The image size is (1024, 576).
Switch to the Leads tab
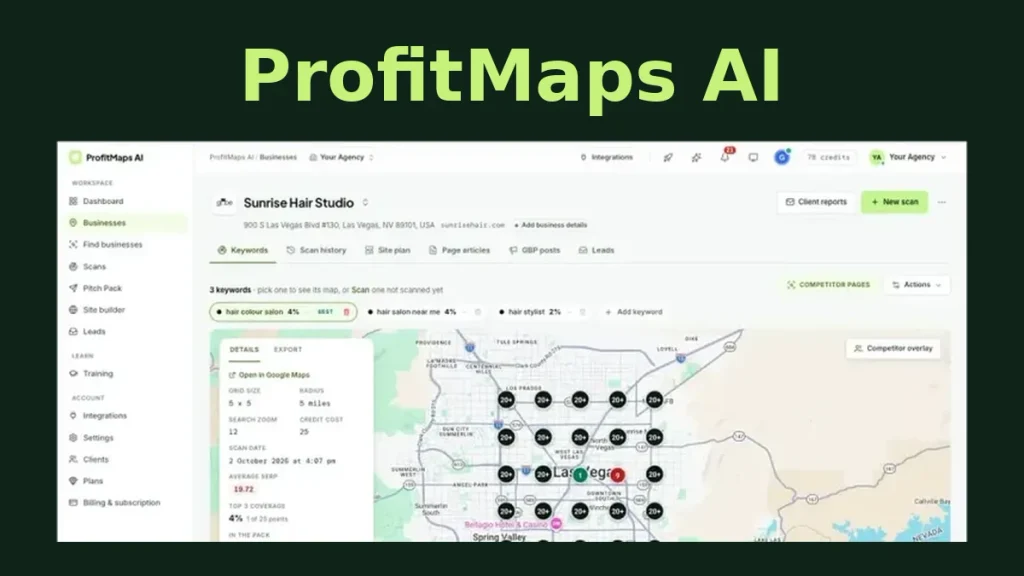coord(596,250)
